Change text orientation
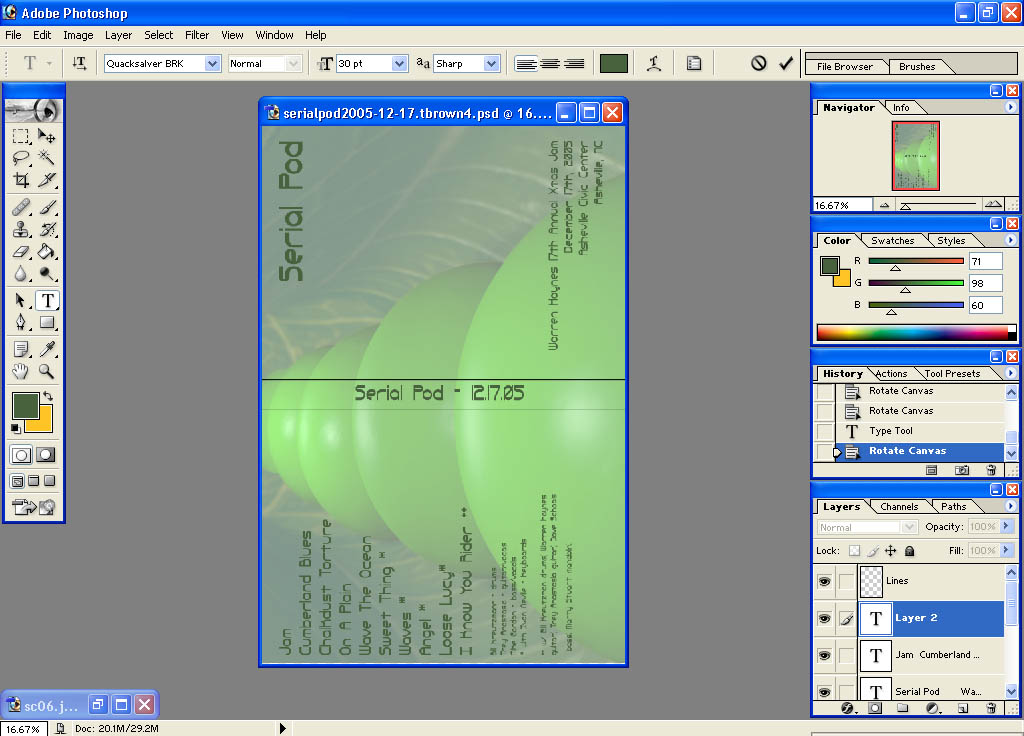The width and height of the screenshot is (1024, 736). (x=79, y=63)
